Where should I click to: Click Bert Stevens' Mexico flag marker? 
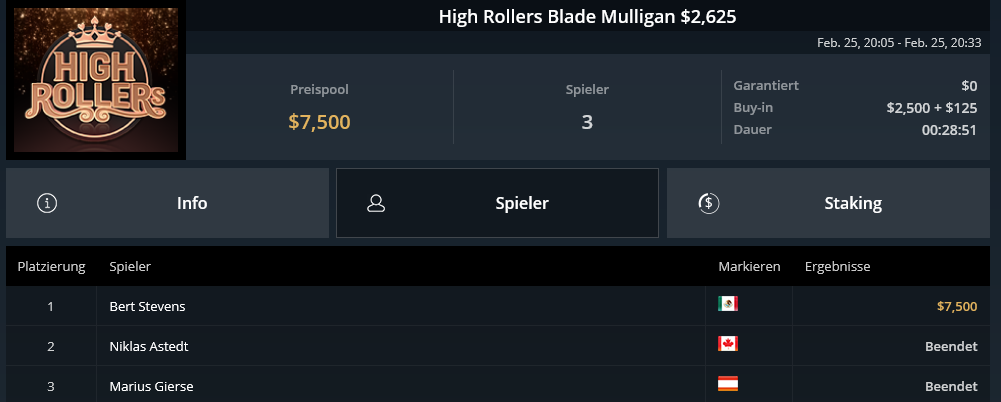[x=728, y=304]
